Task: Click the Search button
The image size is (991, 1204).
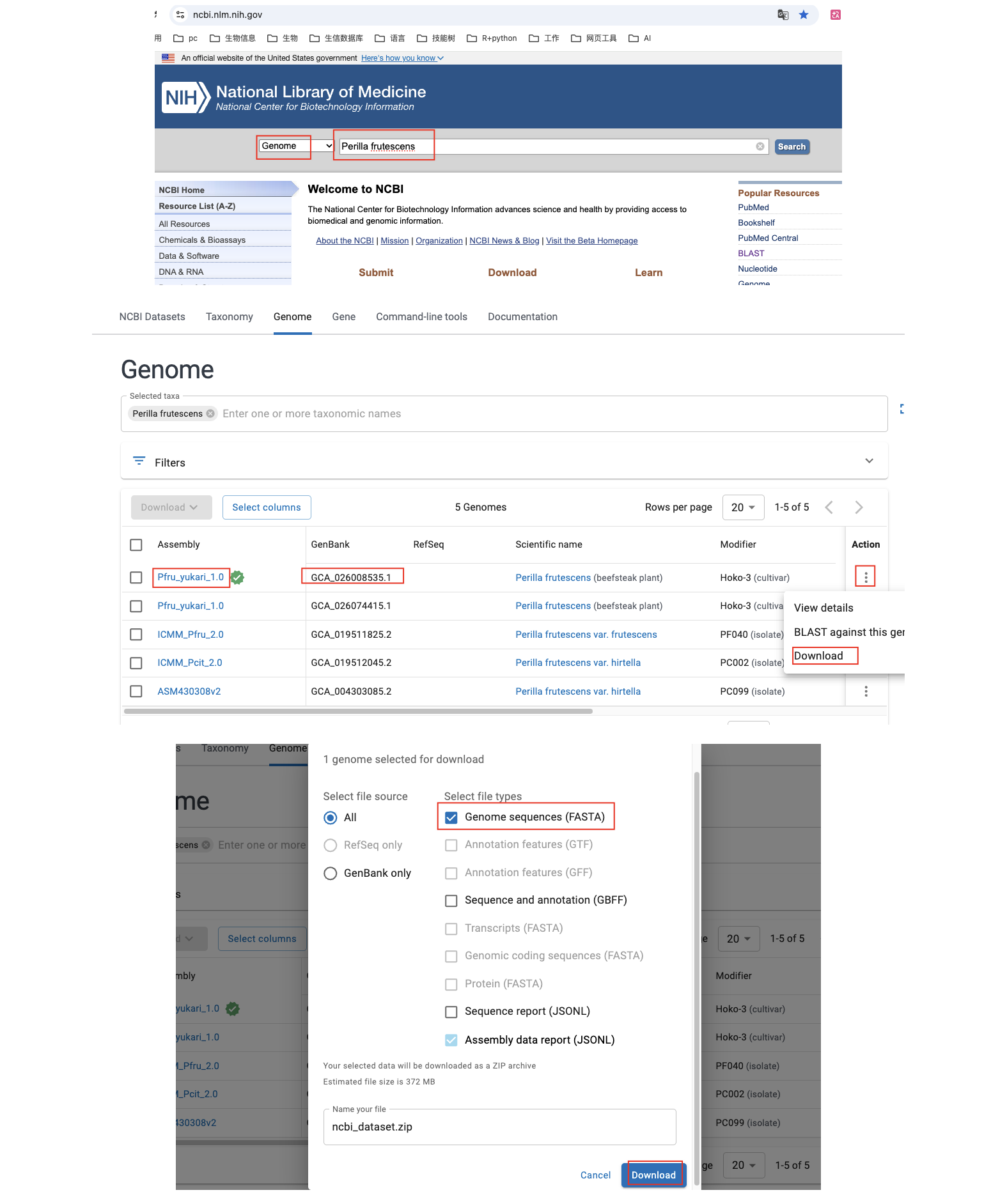Action: [x=792, y=147]
